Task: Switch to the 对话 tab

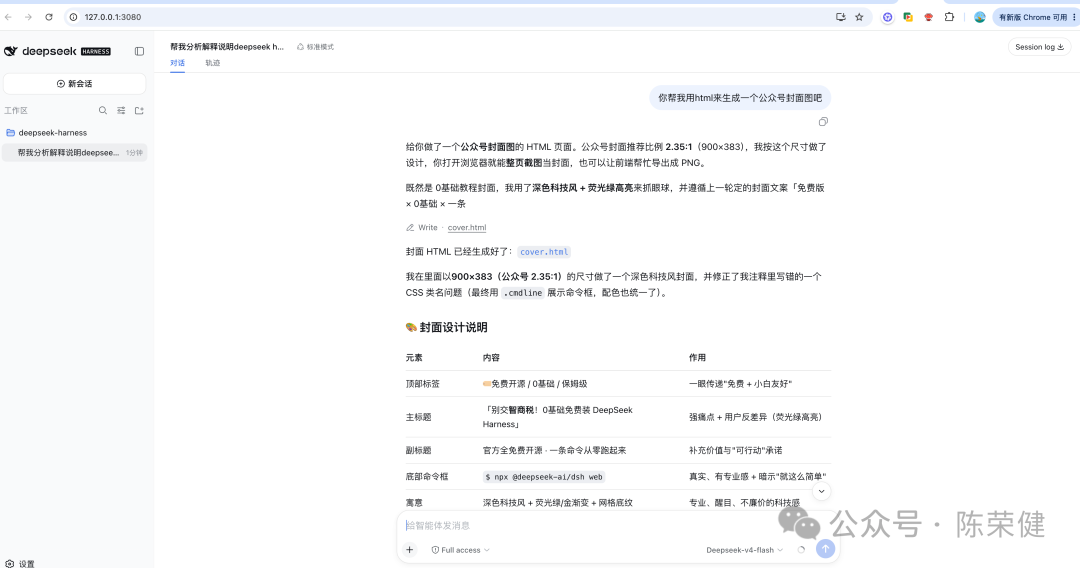Action: click(178, 63)
